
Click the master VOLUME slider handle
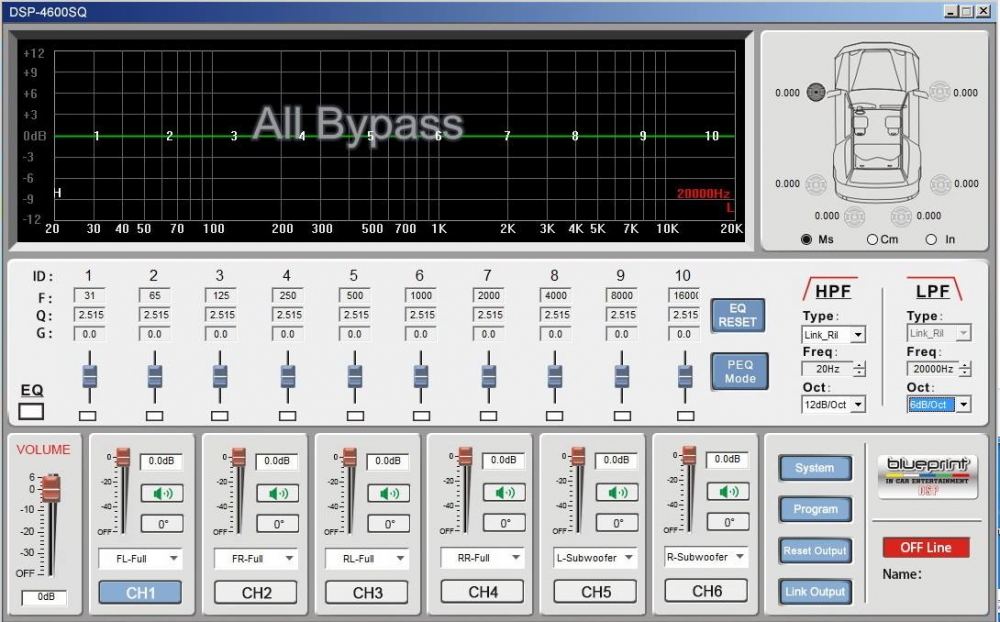pos(51,488)
